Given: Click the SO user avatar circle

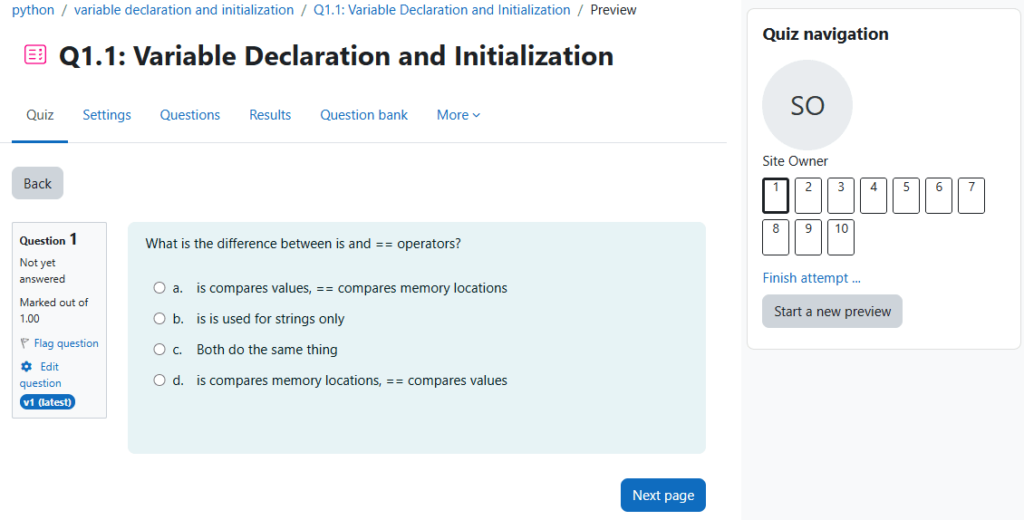Looking at the screenshot, I should pos(807,105).
